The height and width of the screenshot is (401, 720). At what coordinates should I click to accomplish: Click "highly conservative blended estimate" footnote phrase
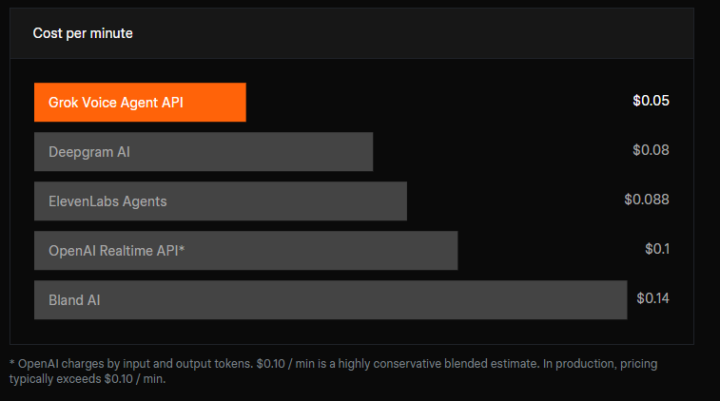420,363
